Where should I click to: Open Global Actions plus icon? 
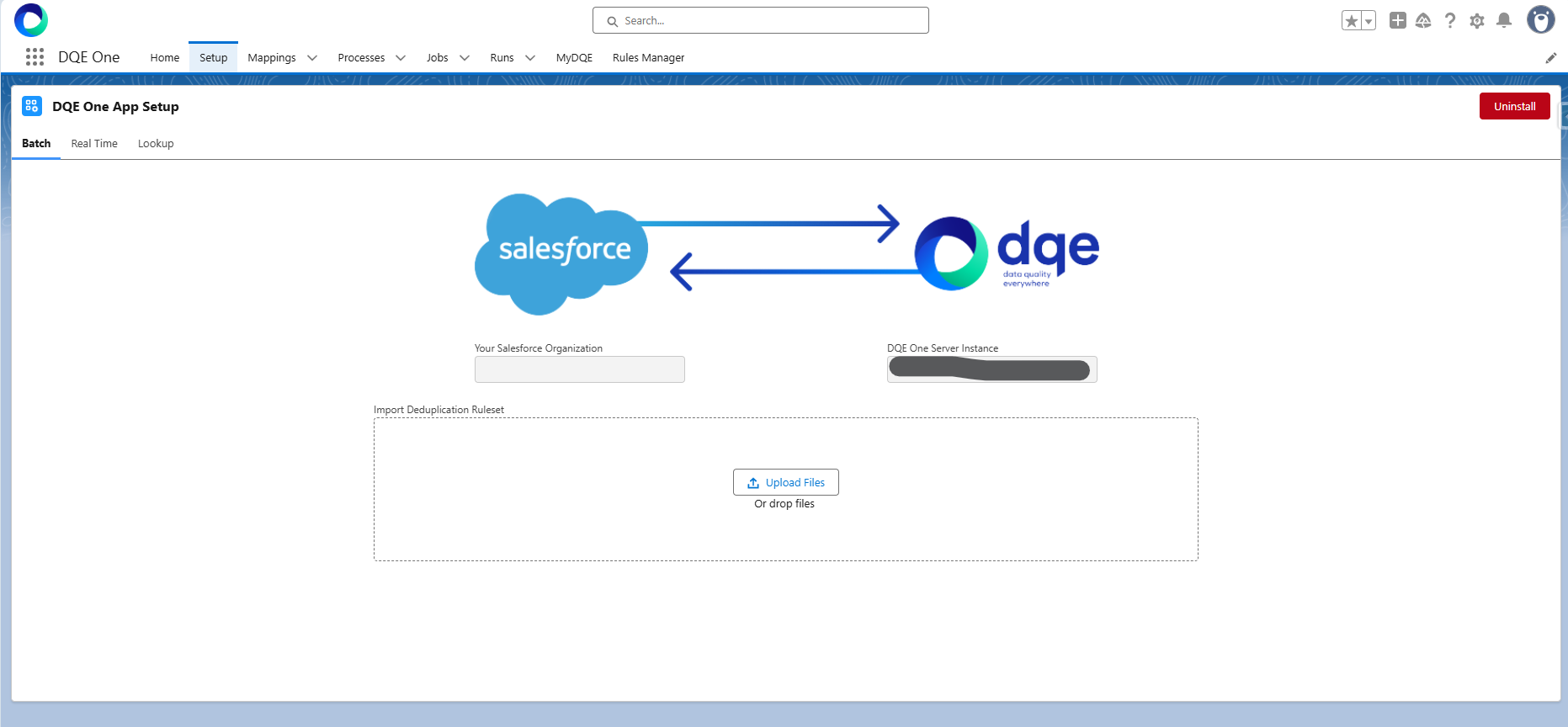pyautogui.click(x=1398, y=20)
